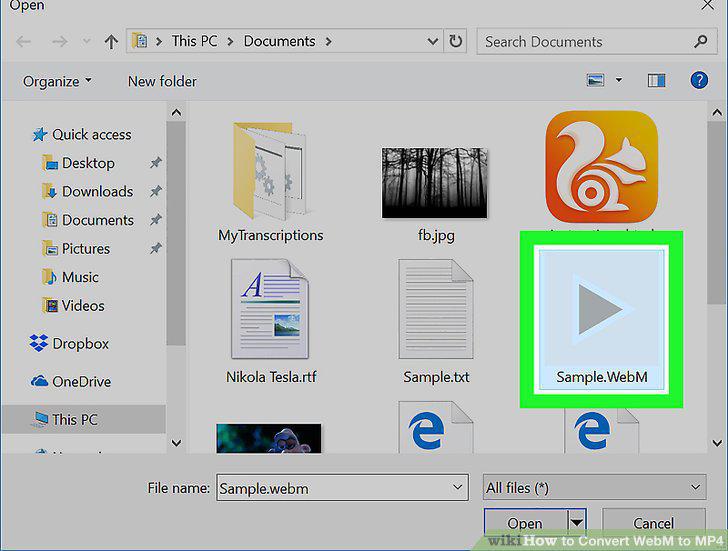This screenshot has height=551, width=728.
Task: Open the Organize menu
Action: pyautogui.click(x=57, y=81)
